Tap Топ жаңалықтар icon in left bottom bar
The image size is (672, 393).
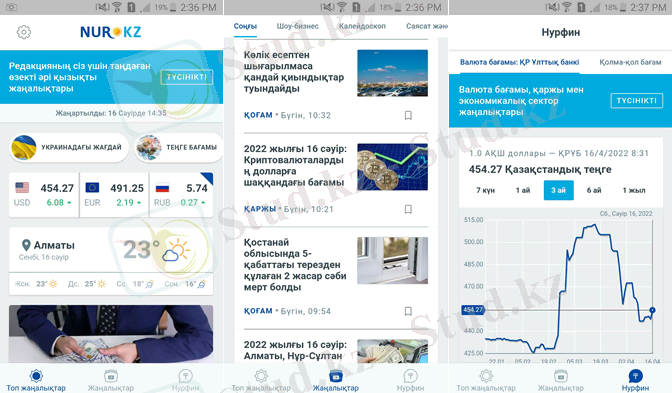(36, 376)
